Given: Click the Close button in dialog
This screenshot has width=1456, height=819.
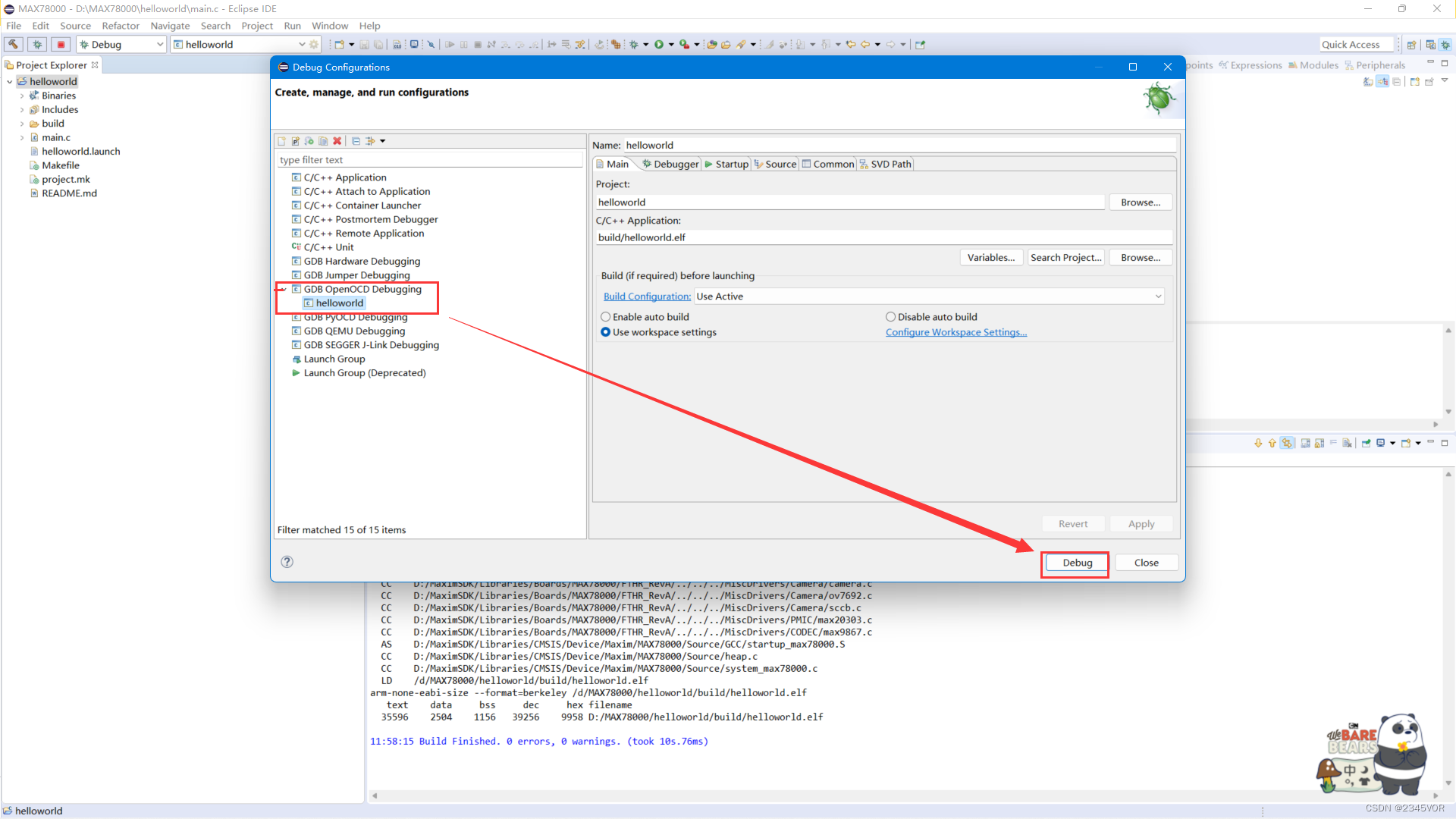Looking at the screenshot, I should click(x=1146, y=563).
